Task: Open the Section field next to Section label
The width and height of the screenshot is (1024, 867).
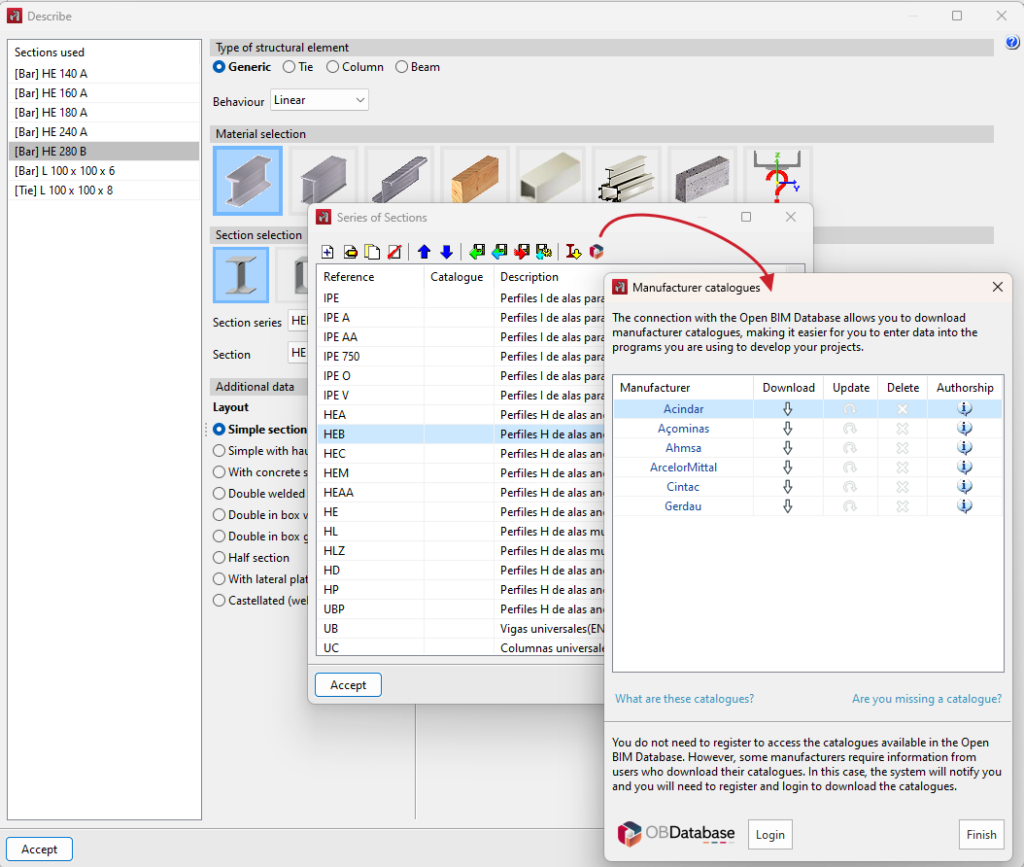Action: 298,353
